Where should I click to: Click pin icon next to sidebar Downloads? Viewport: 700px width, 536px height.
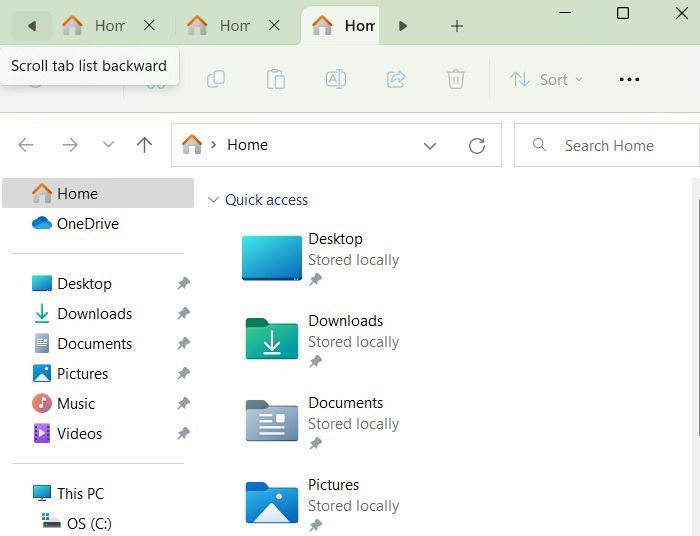[183, 313]
